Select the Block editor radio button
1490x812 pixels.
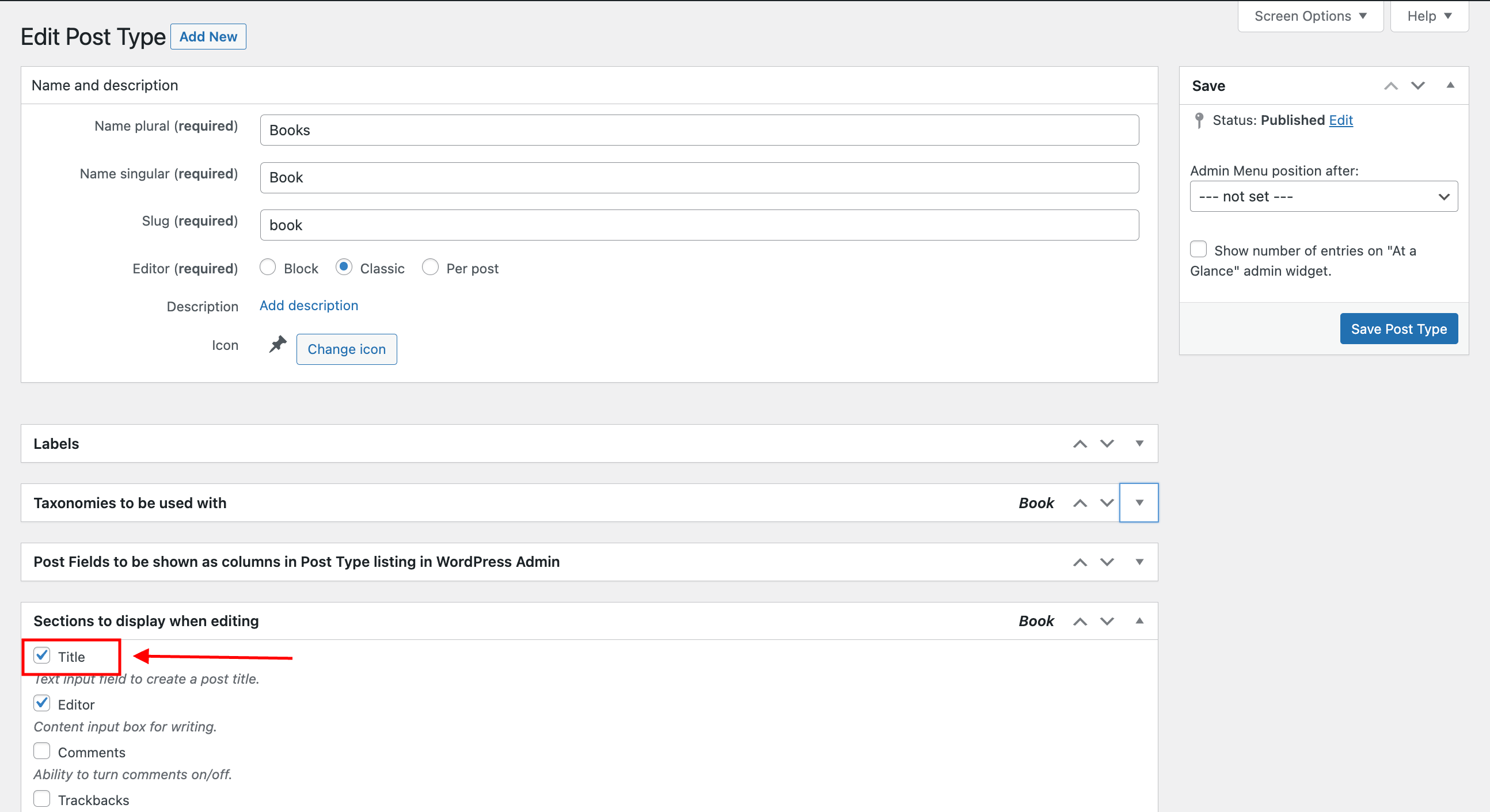coord(267,267)
